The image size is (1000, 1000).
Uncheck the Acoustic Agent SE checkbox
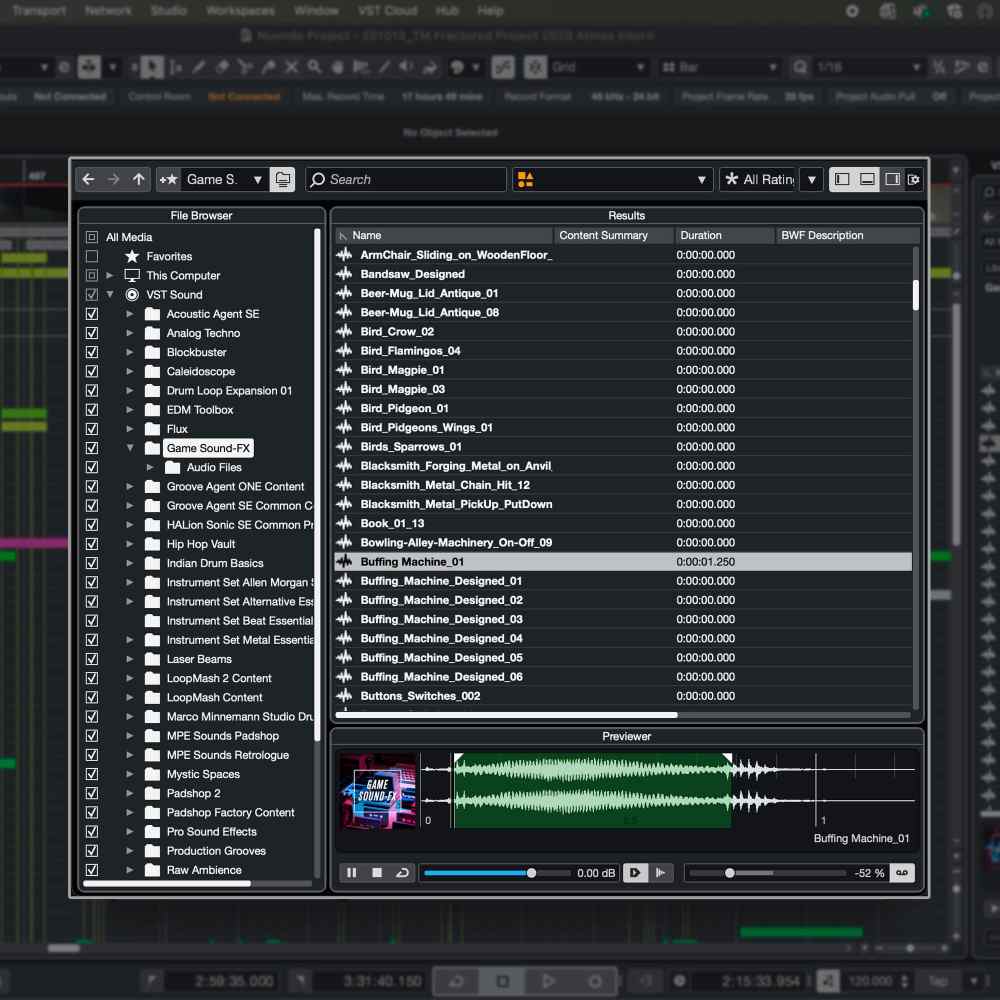92,314
